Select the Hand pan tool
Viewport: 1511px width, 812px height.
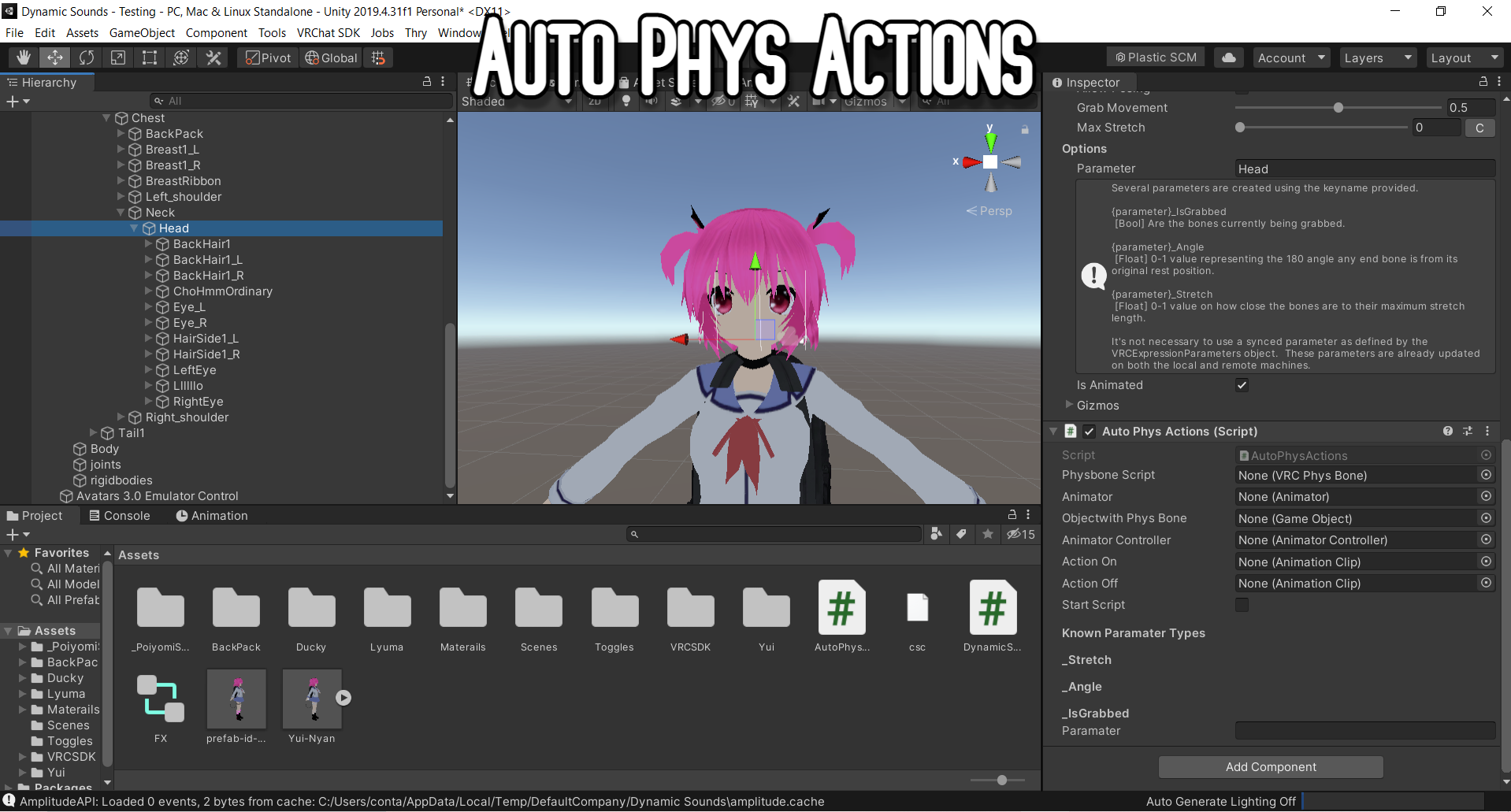click(x=23, y=57)
